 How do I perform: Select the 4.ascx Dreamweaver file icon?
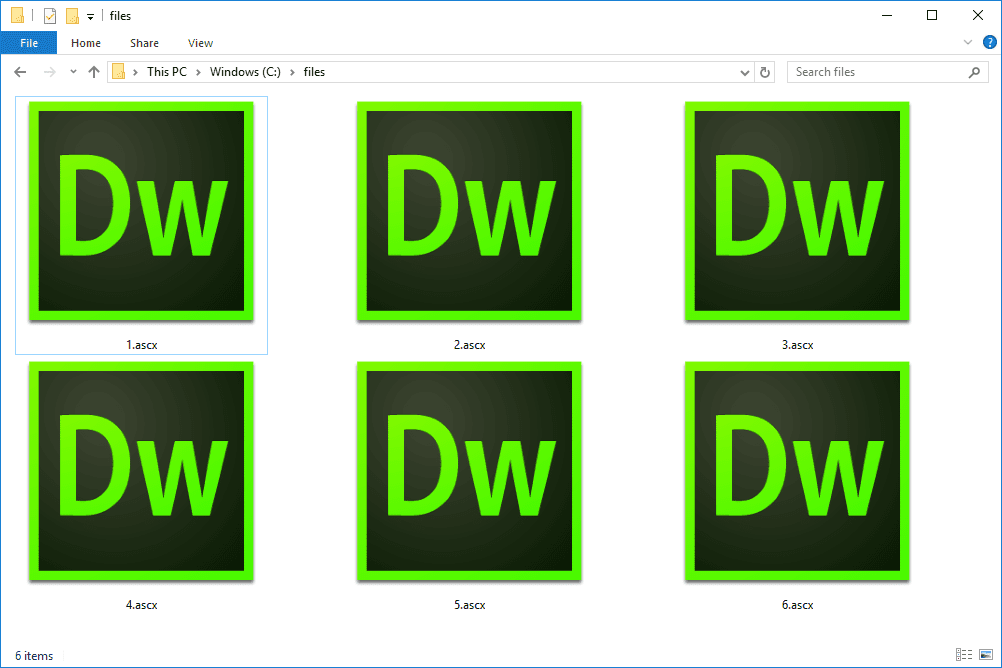[x=141, y=471]
